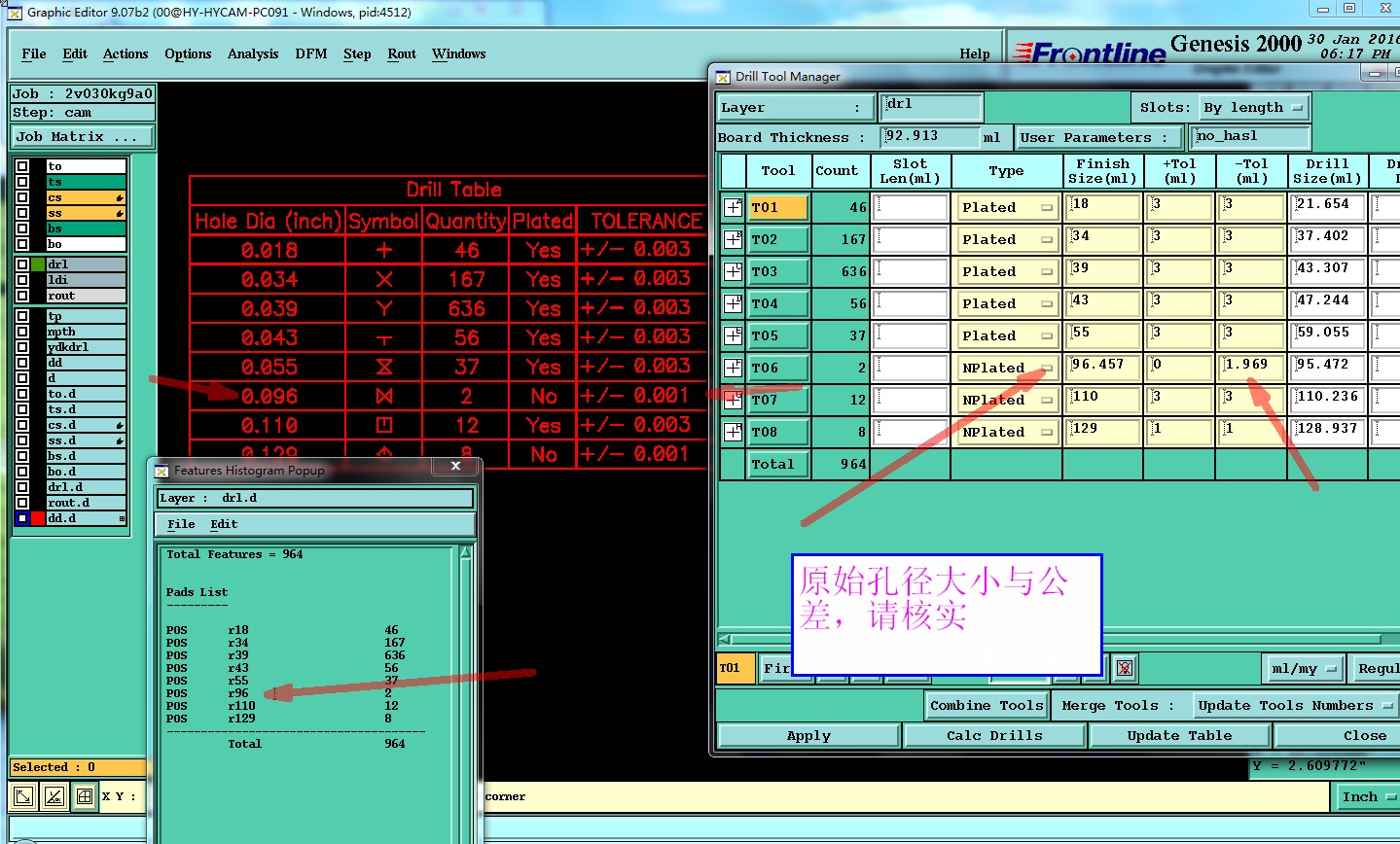Expand tool T02 with the plus icon

734,239
